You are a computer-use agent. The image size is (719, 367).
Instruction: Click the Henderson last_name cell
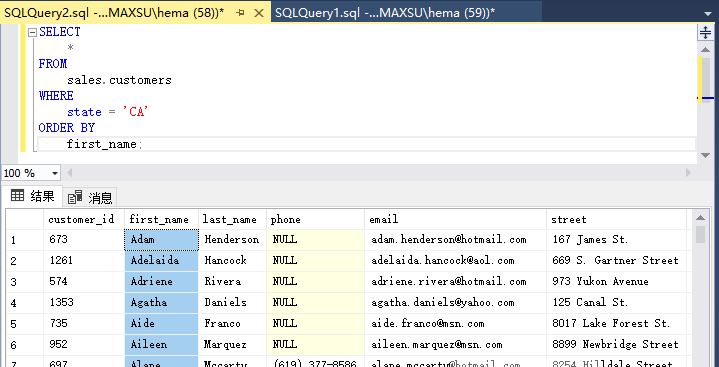tap(232, 239)
